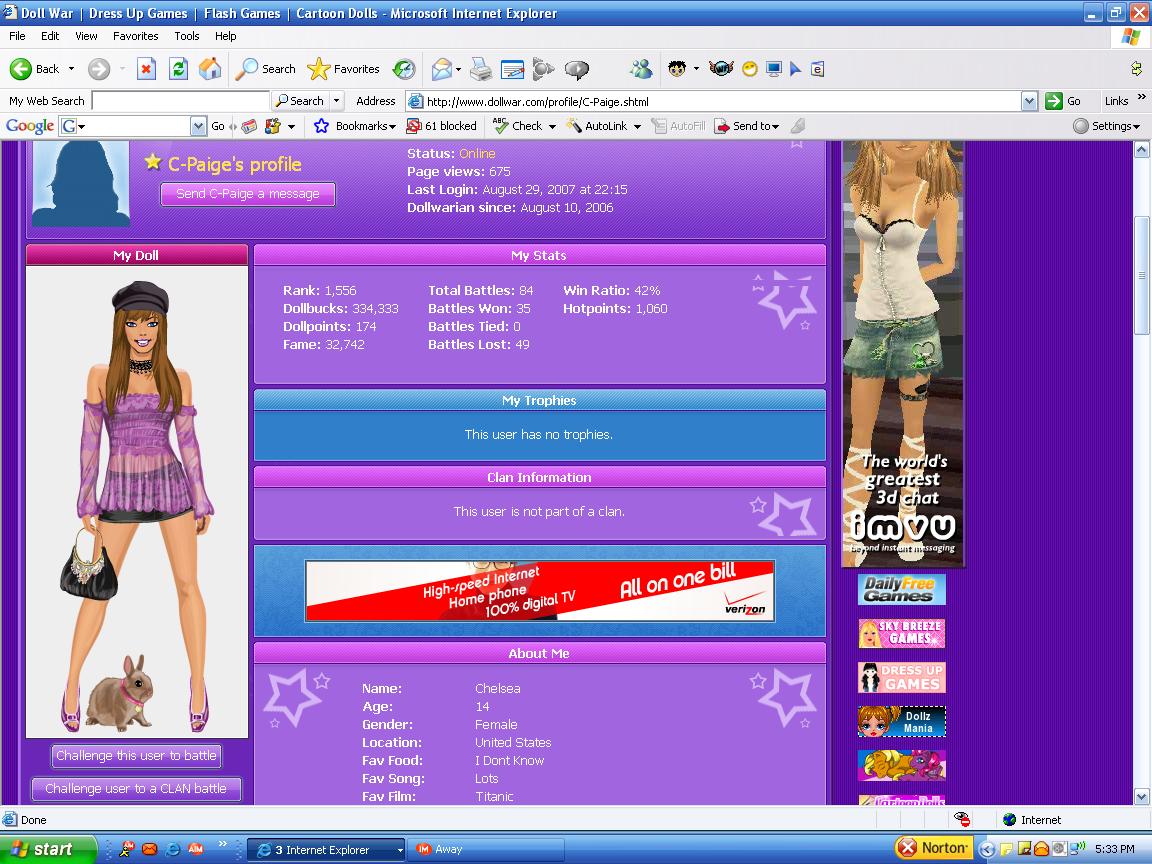1152x864 pixels.
Task: Stop loading with the red X icon
Action: [x=146, y=69]
